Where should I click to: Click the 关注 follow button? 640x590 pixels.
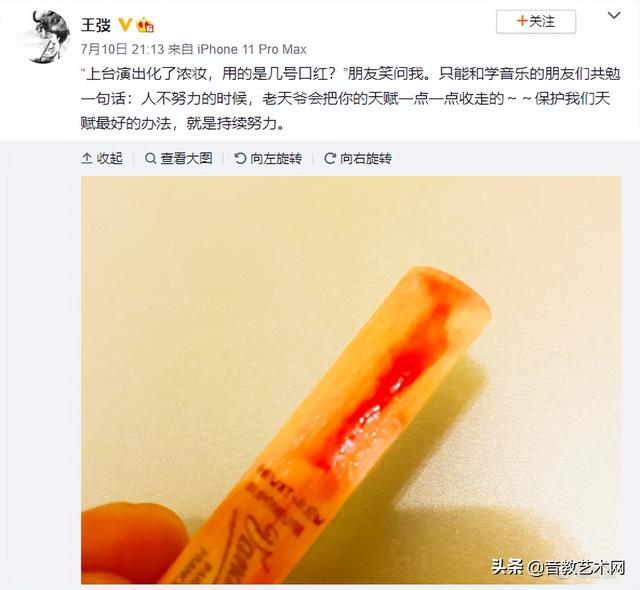tap(536, 22)
